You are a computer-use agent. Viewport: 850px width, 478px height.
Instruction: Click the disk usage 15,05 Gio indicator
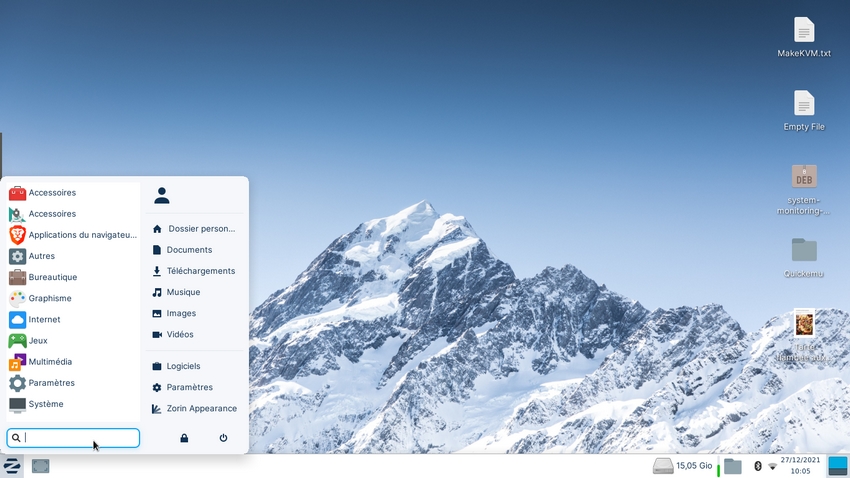(683, 466)
